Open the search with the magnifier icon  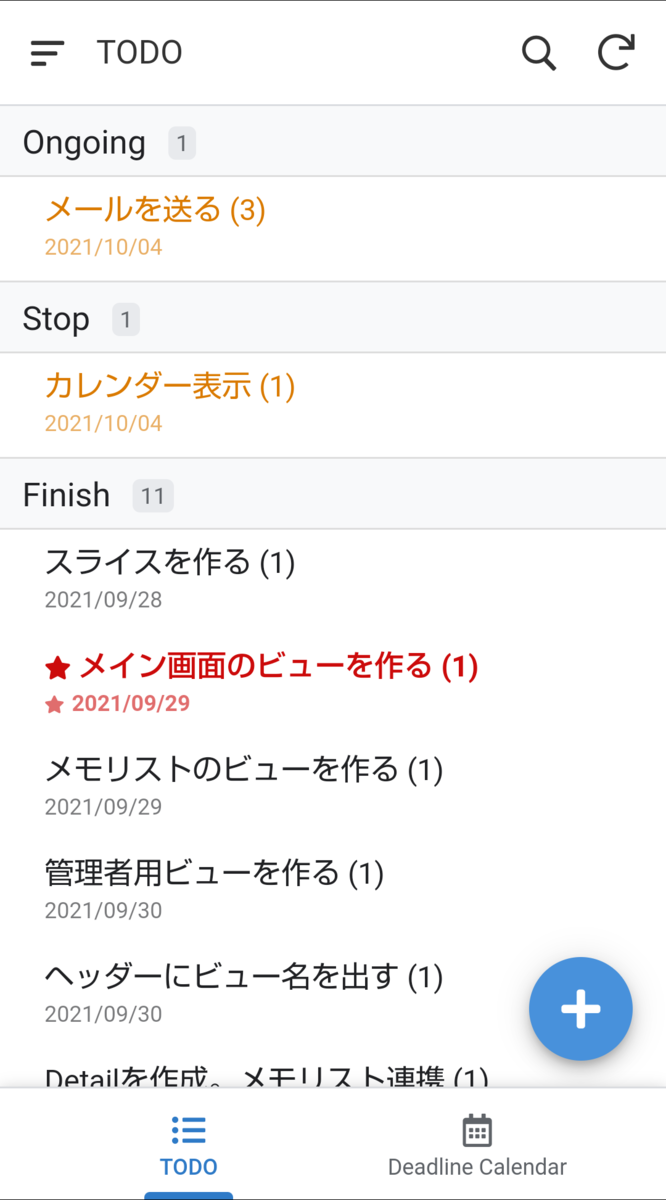(539, 52)
